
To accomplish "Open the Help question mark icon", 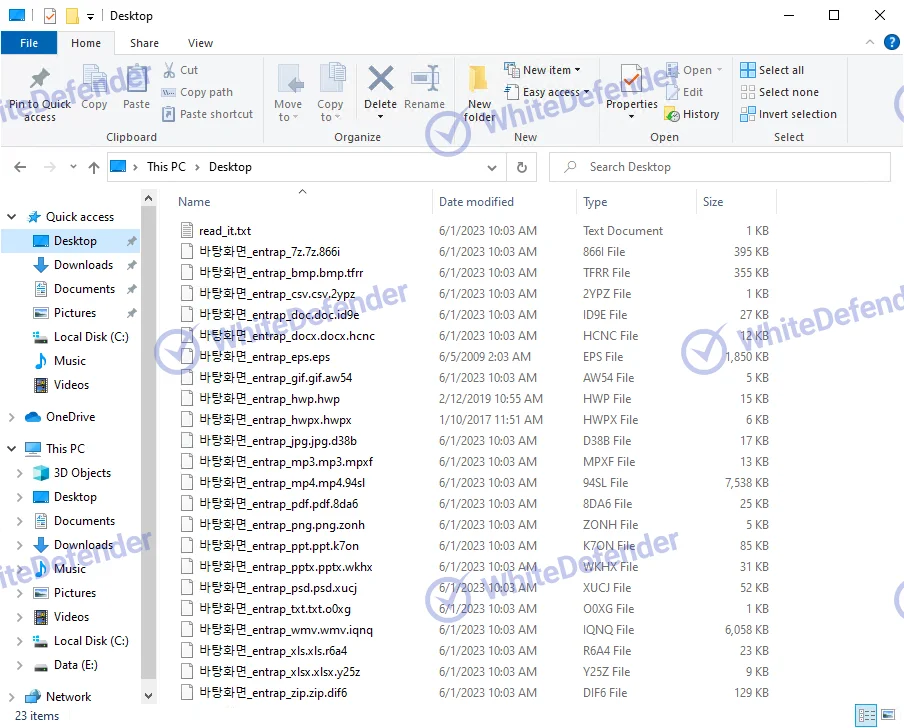I will [x=892, y=43].
